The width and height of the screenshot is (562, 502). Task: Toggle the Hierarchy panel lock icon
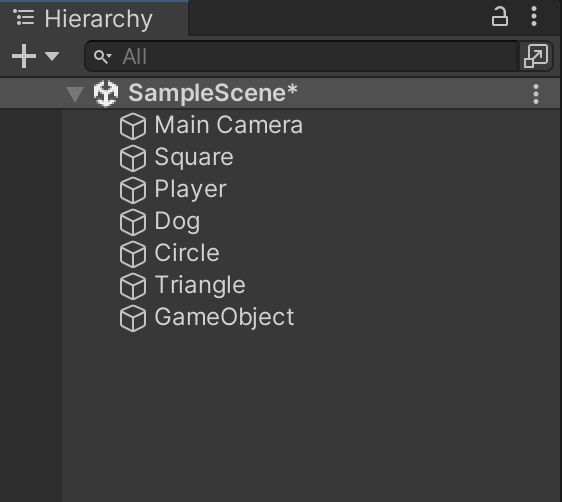coord(500,16)
